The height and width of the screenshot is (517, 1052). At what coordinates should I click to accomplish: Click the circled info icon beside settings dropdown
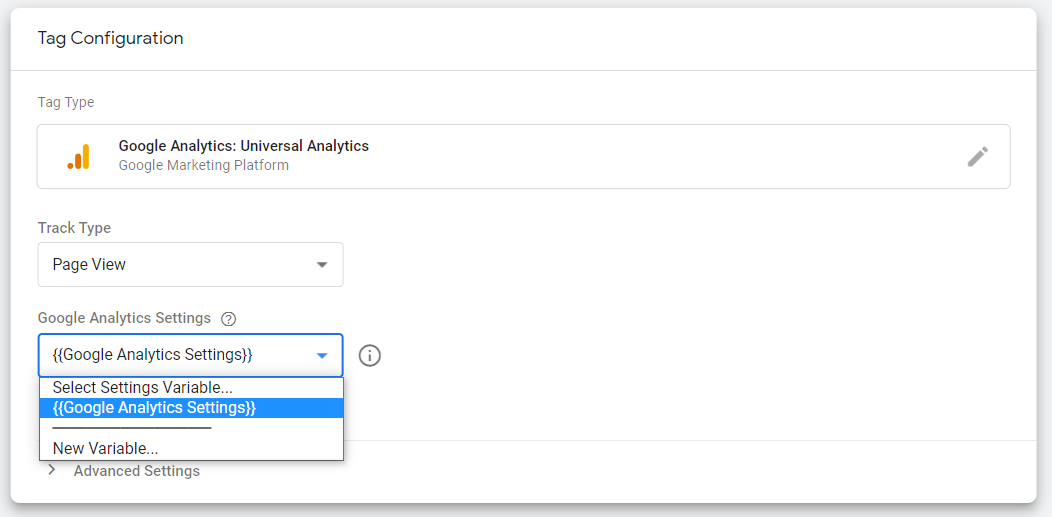coord(370,355)
